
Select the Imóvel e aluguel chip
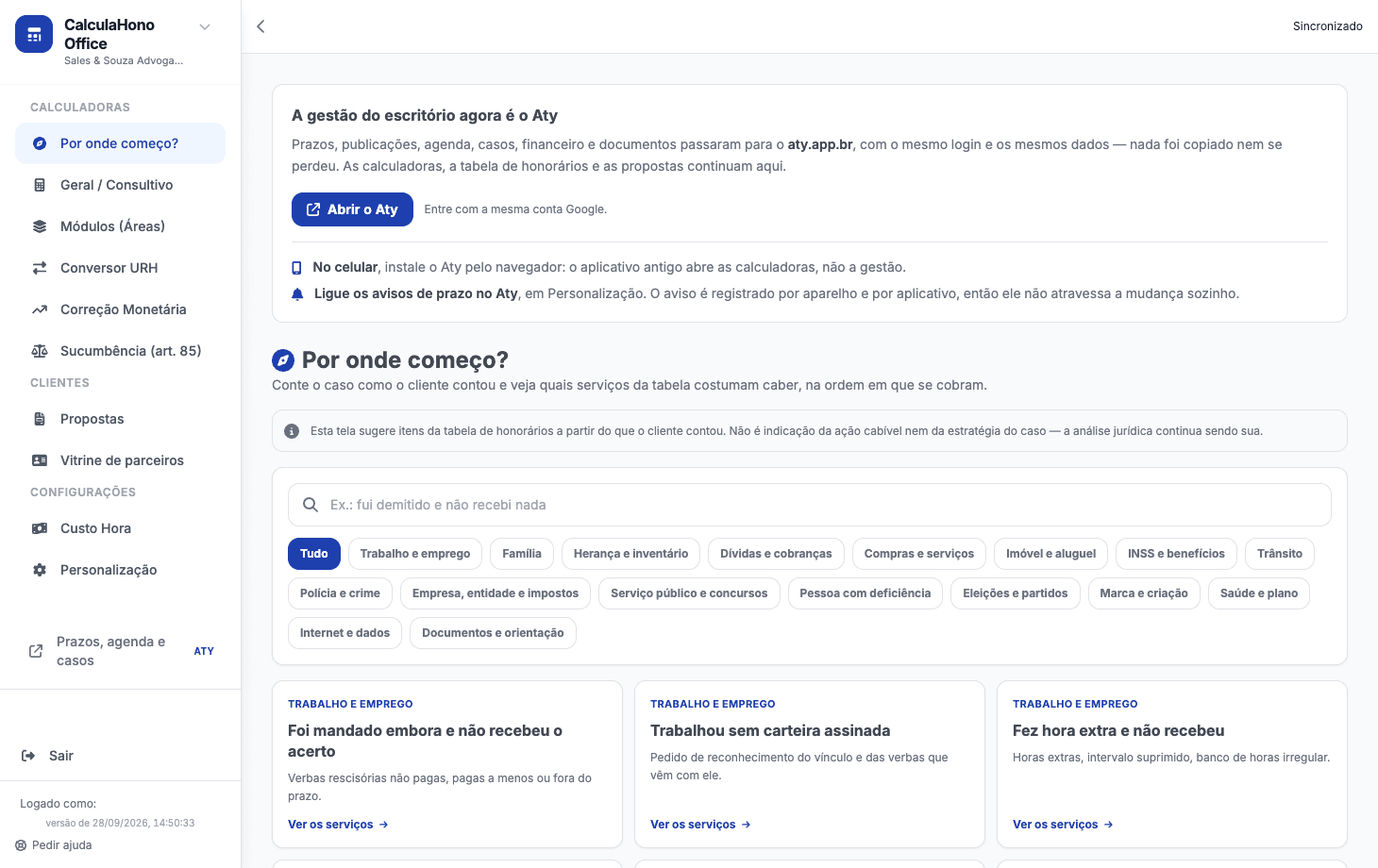pyautogui.click(x=1051, y=554)
